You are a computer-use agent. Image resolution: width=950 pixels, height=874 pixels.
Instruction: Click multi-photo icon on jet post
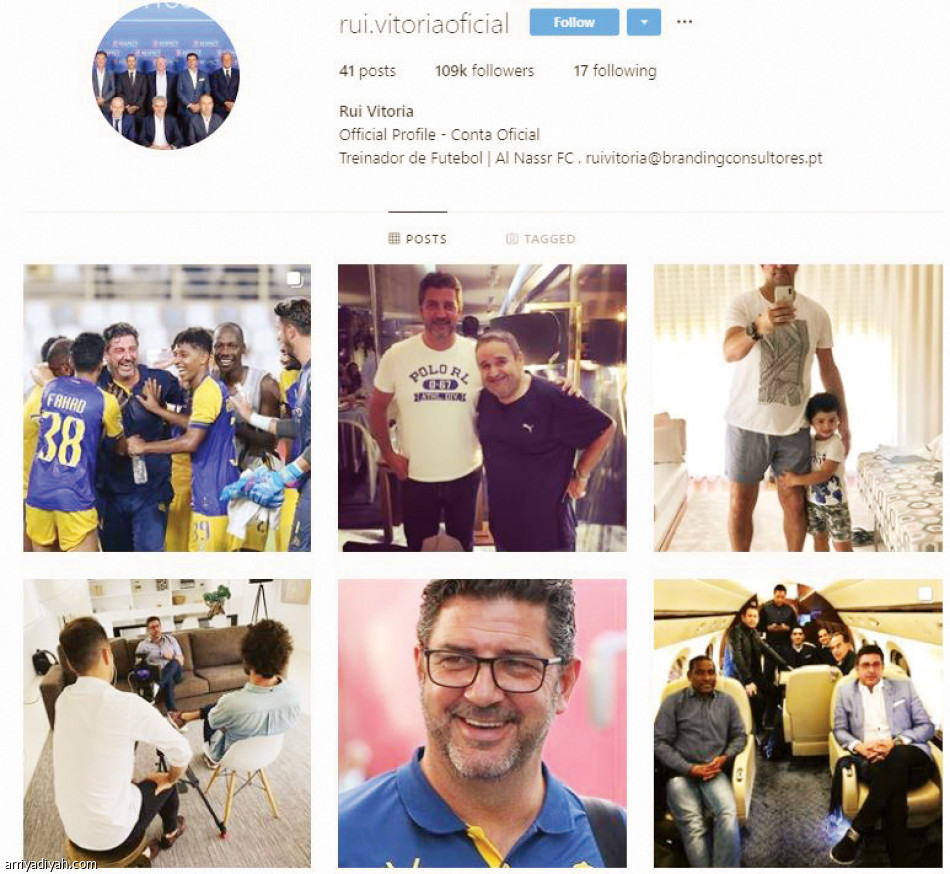pos(925,594)
